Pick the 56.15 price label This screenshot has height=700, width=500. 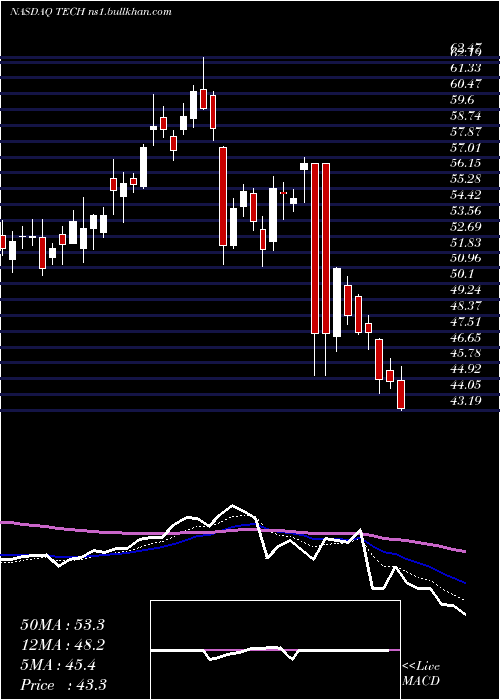(x=466, y=163)
